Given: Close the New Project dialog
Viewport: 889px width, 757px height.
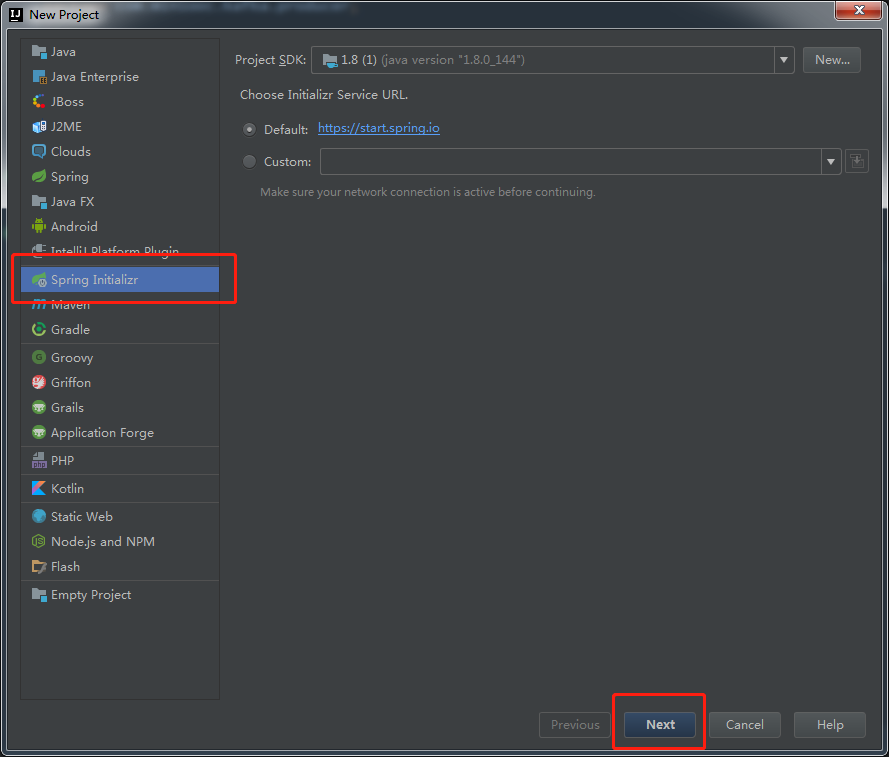Looking at the screenshot, I should pyautogui.click(x=858, y=10).
